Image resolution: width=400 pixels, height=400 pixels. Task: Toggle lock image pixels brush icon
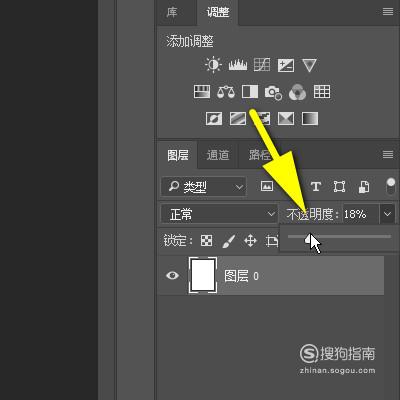228,241
